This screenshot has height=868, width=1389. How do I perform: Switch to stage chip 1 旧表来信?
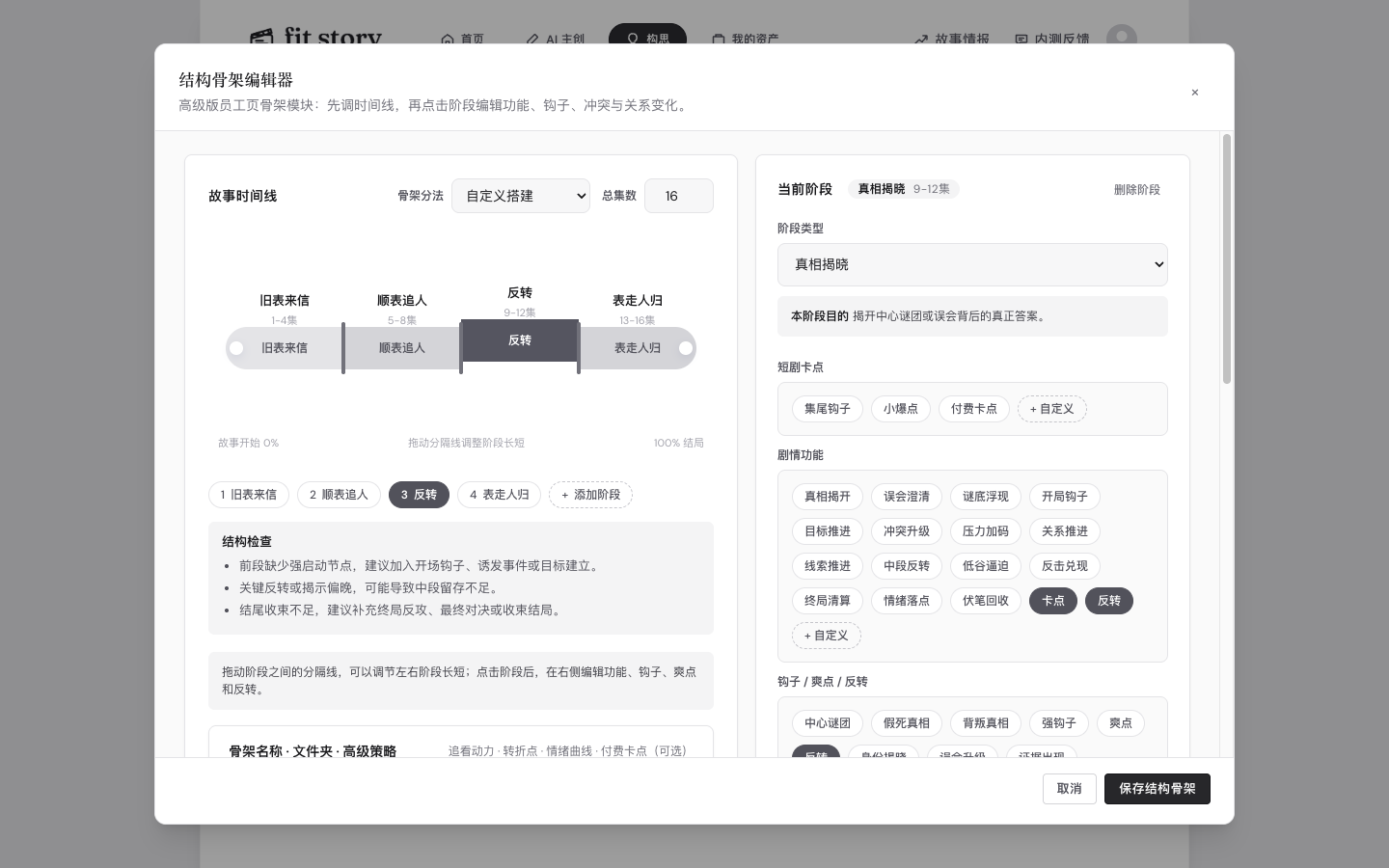point(249,495)
